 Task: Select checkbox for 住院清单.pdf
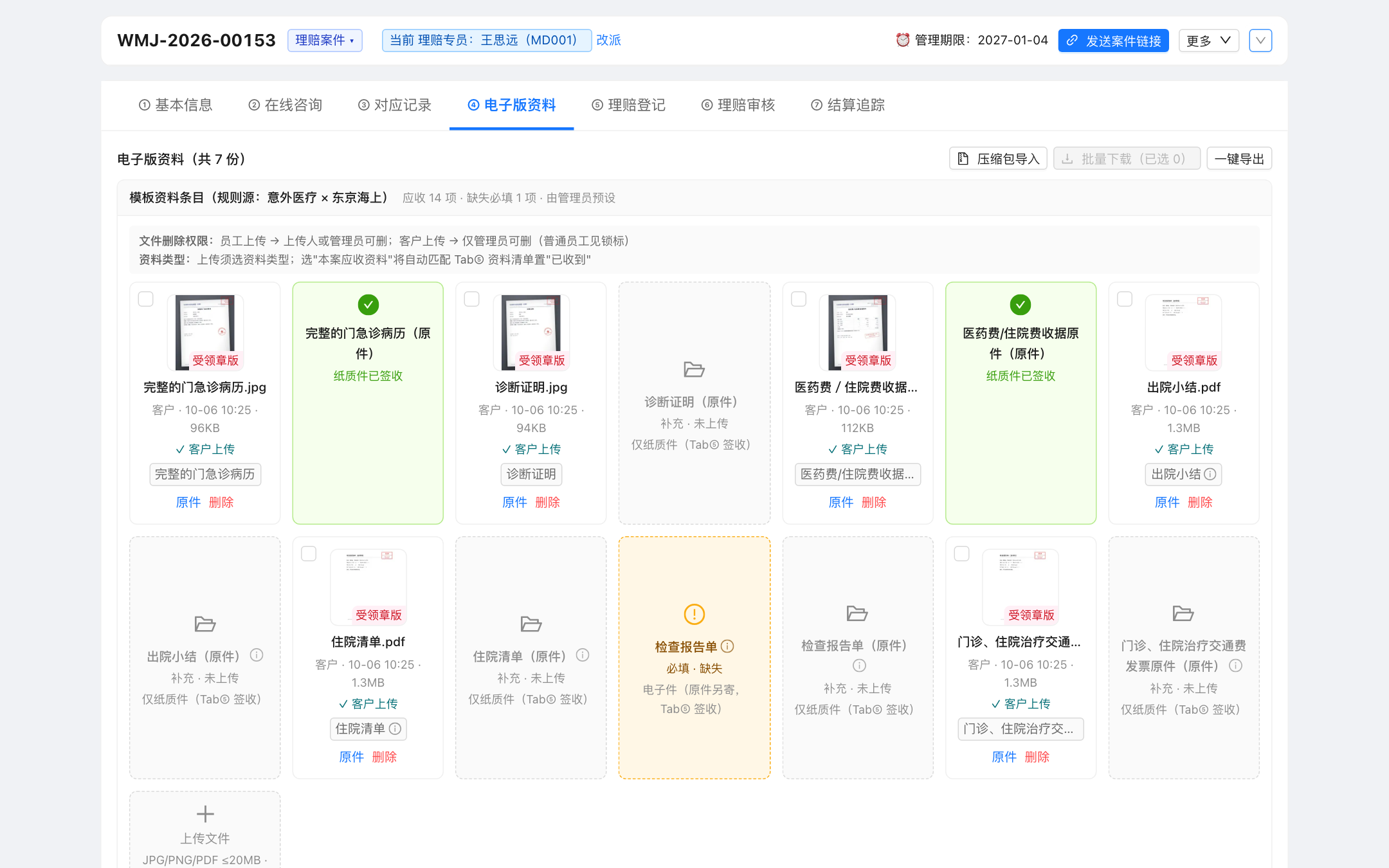coord(309,554)
